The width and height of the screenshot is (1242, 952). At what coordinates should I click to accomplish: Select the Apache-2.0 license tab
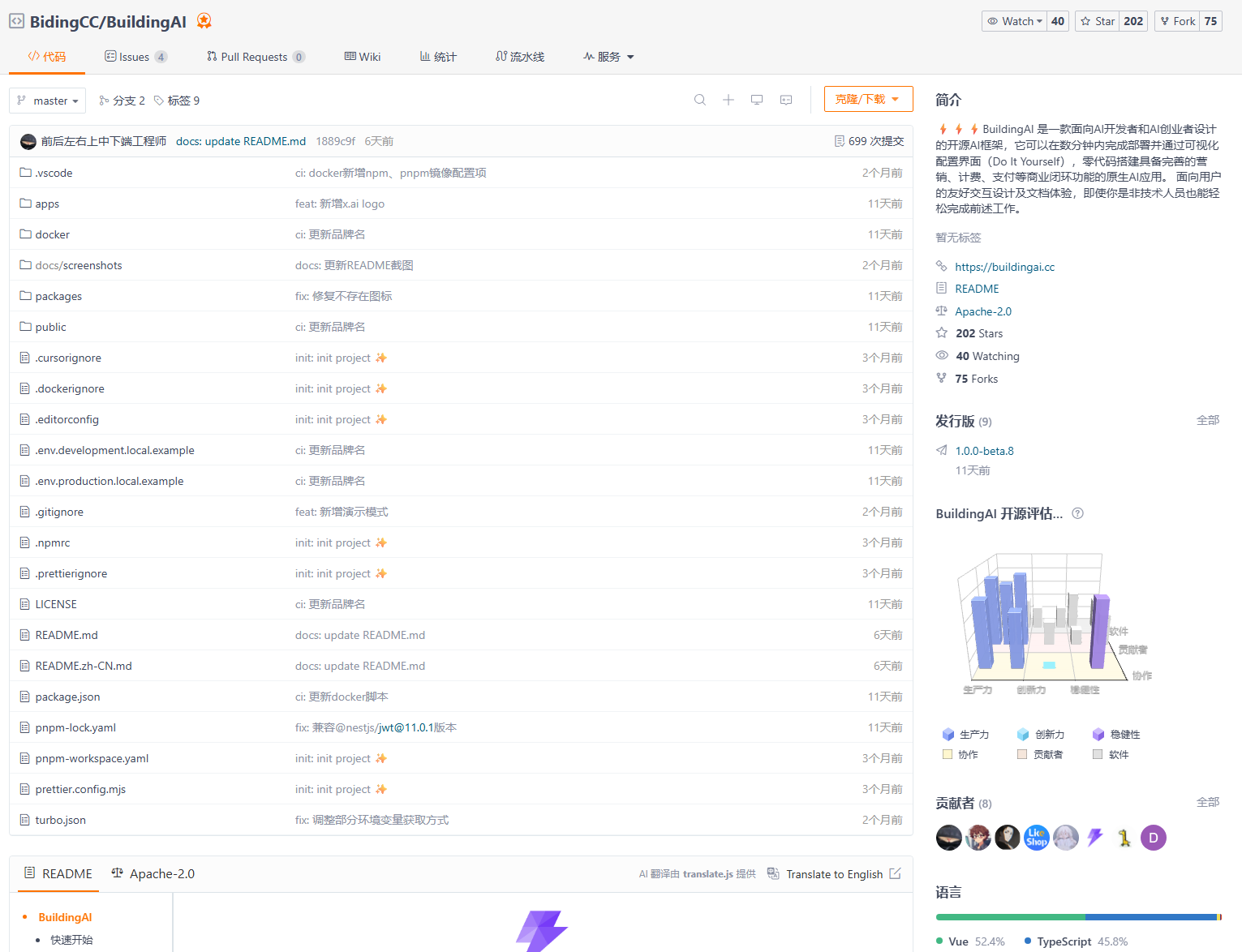153,873
